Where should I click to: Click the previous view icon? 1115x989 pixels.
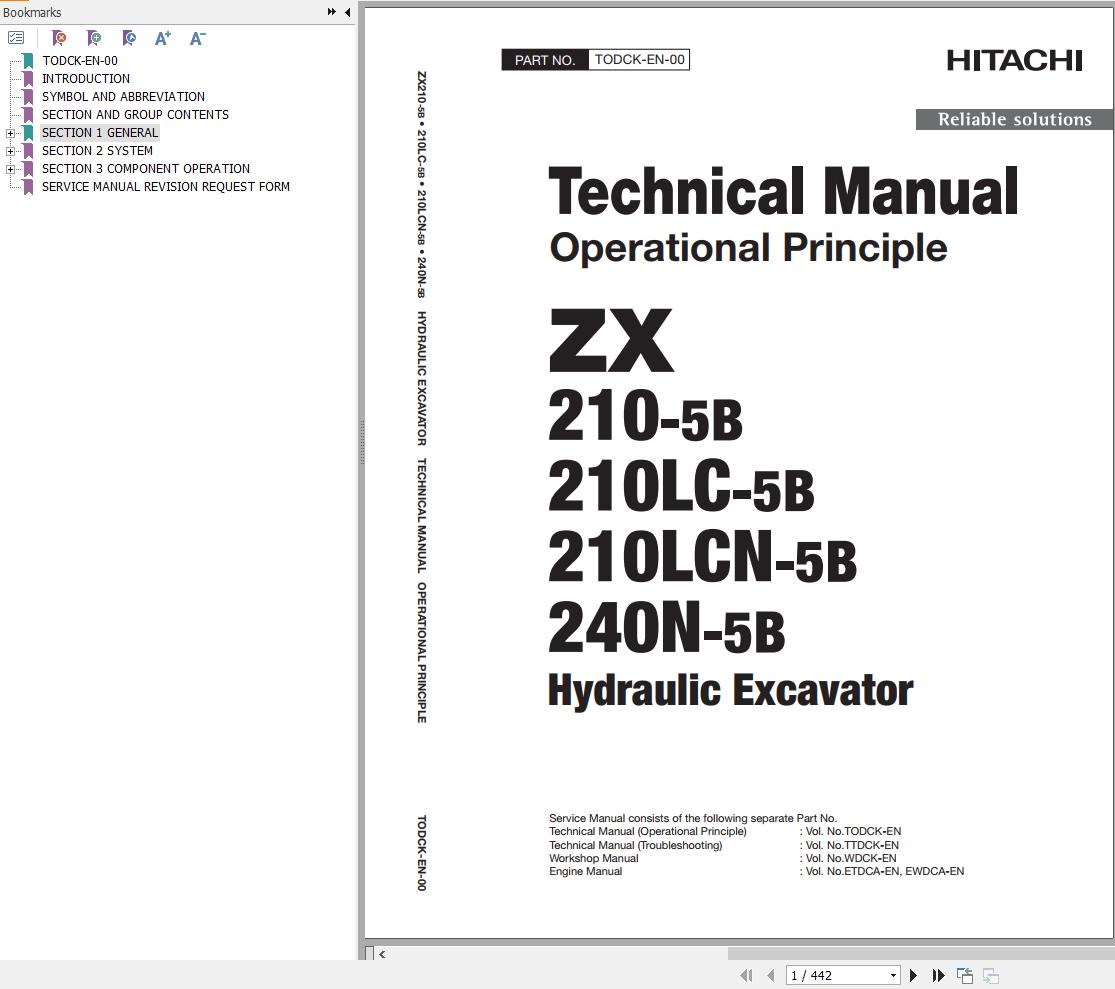pyautogui.click(x=965, y=975)
